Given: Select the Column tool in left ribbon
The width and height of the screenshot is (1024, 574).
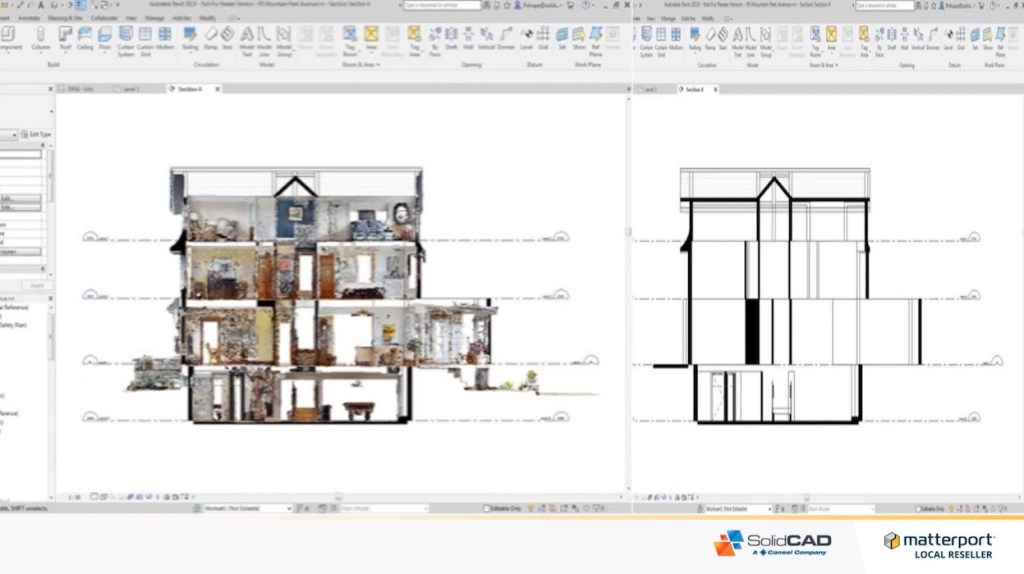Looking at the screenshot, I should click(x=41, y=38).
